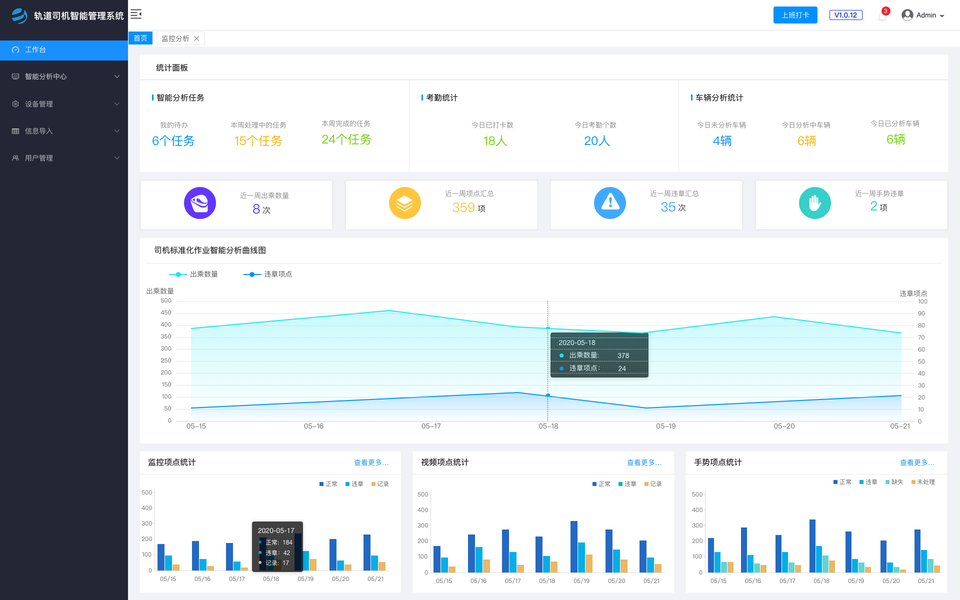Expand 智能分析中心 menu chevron
The height and width of the screenshot is (600, 960).
(117, 77)
